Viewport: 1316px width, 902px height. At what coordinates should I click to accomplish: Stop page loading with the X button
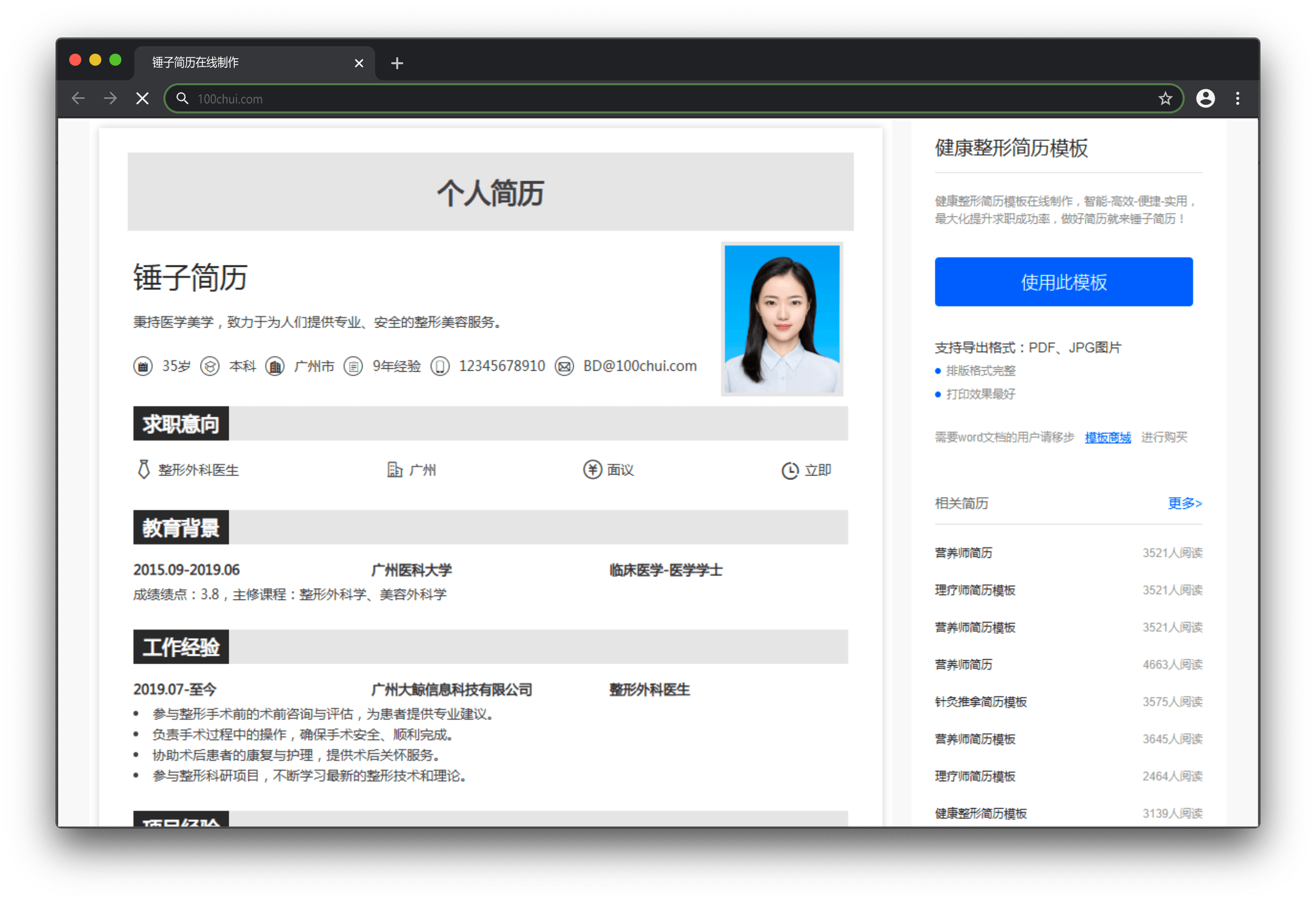point(143,99)
